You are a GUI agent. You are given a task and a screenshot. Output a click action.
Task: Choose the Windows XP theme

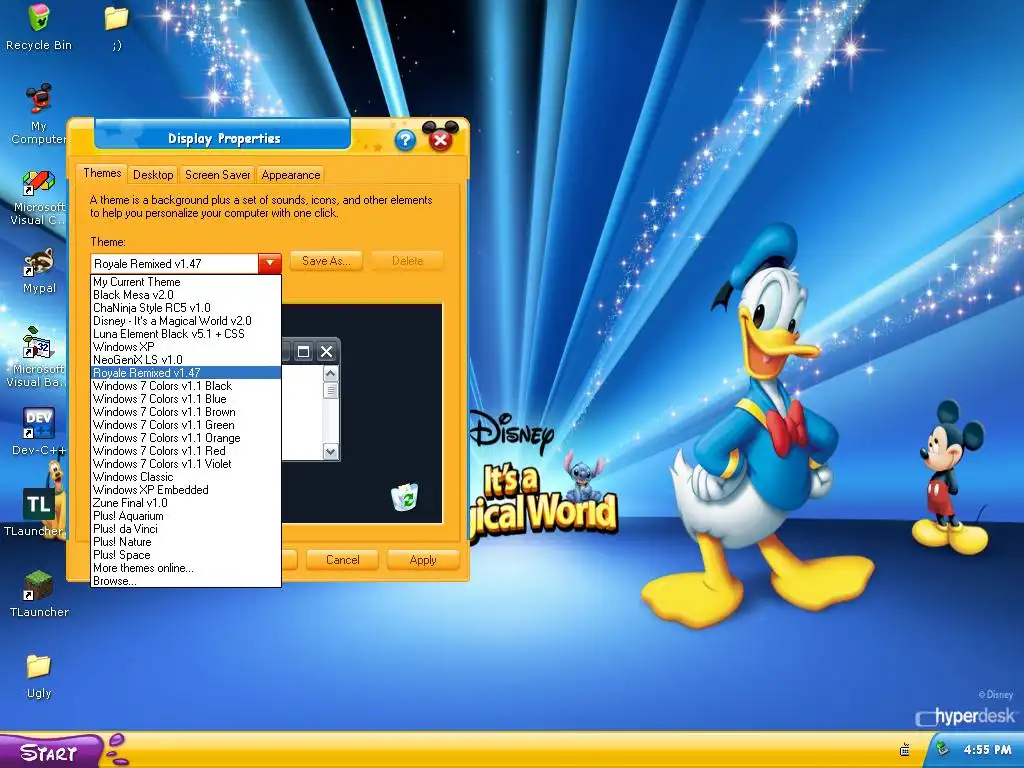click(186, 347)
